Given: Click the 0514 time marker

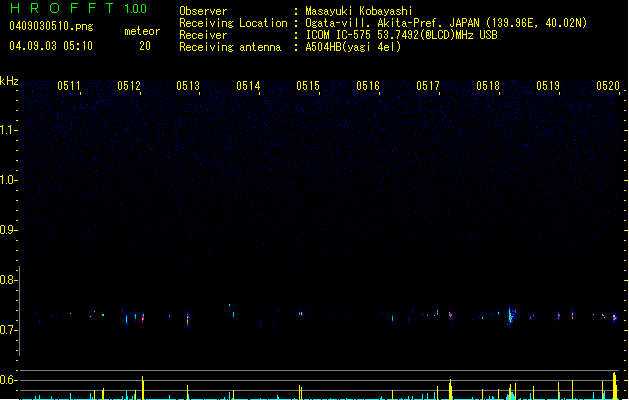Looking at the screenshot, I should point(248,86).
